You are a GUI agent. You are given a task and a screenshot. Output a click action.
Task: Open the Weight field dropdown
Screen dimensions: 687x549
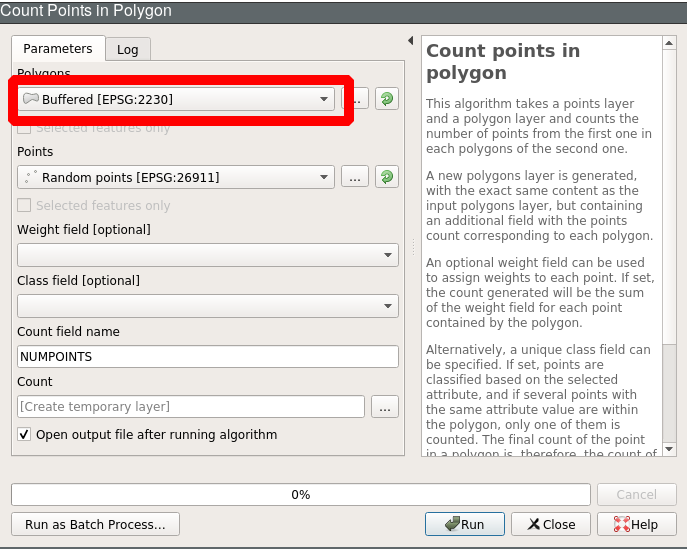(207, 255)
